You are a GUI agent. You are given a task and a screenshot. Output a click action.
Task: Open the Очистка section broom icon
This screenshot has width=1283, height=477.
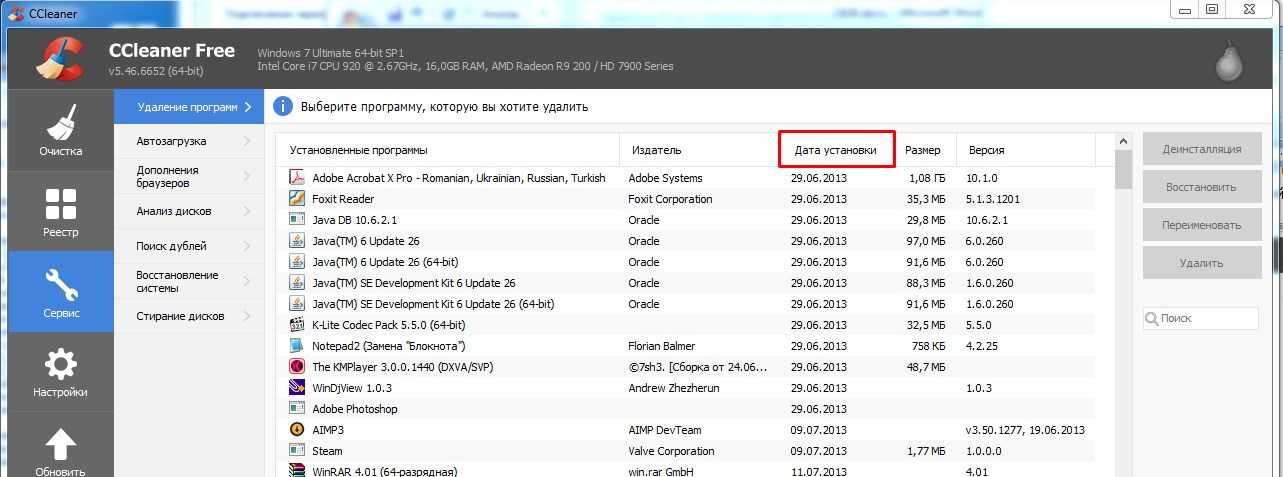(x=61, y=123)
